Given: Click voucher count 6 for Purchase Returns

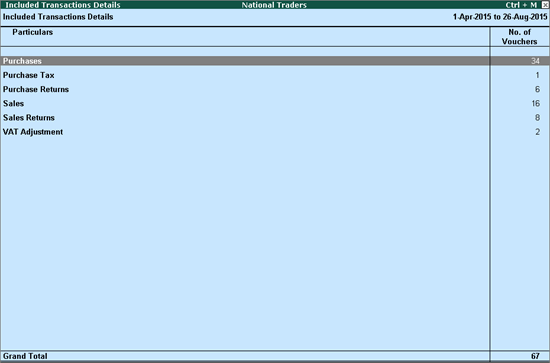Looking at the screenshot, I should point(537,89).
